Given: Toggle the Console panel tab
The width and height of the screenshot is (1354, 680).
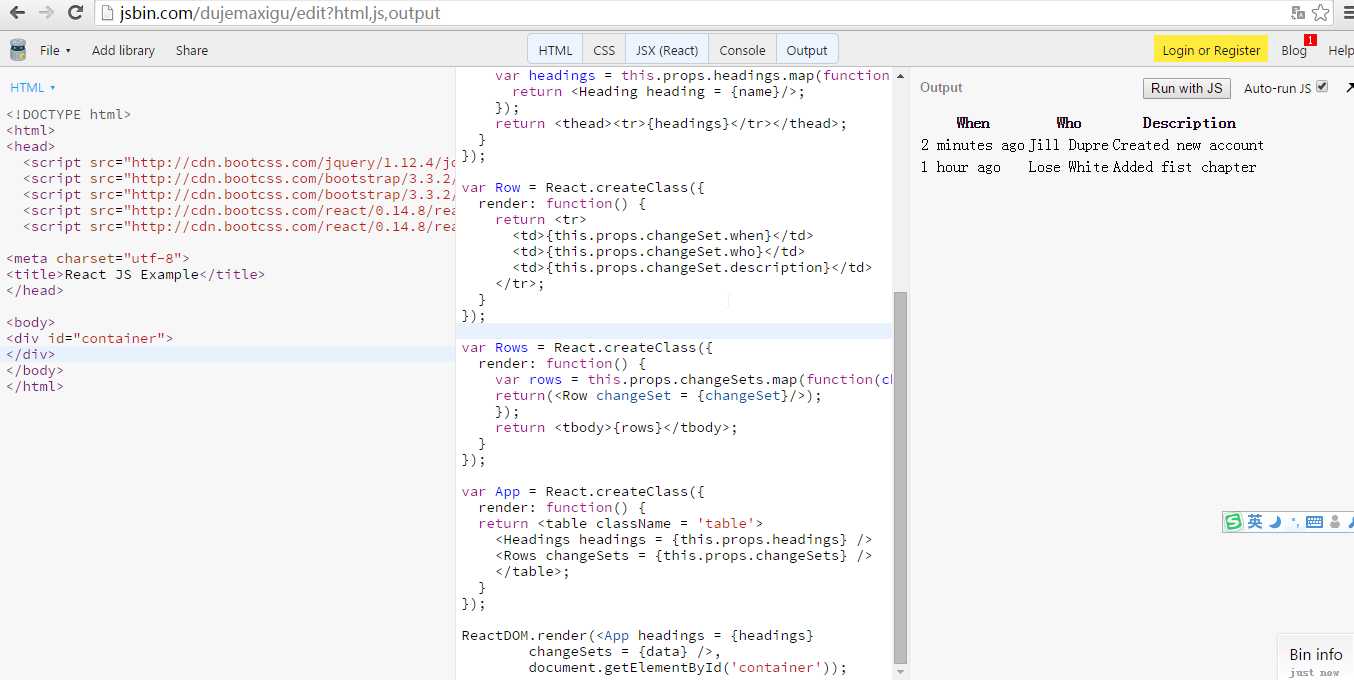Looking at the screenshot, I should click(742, 50).
